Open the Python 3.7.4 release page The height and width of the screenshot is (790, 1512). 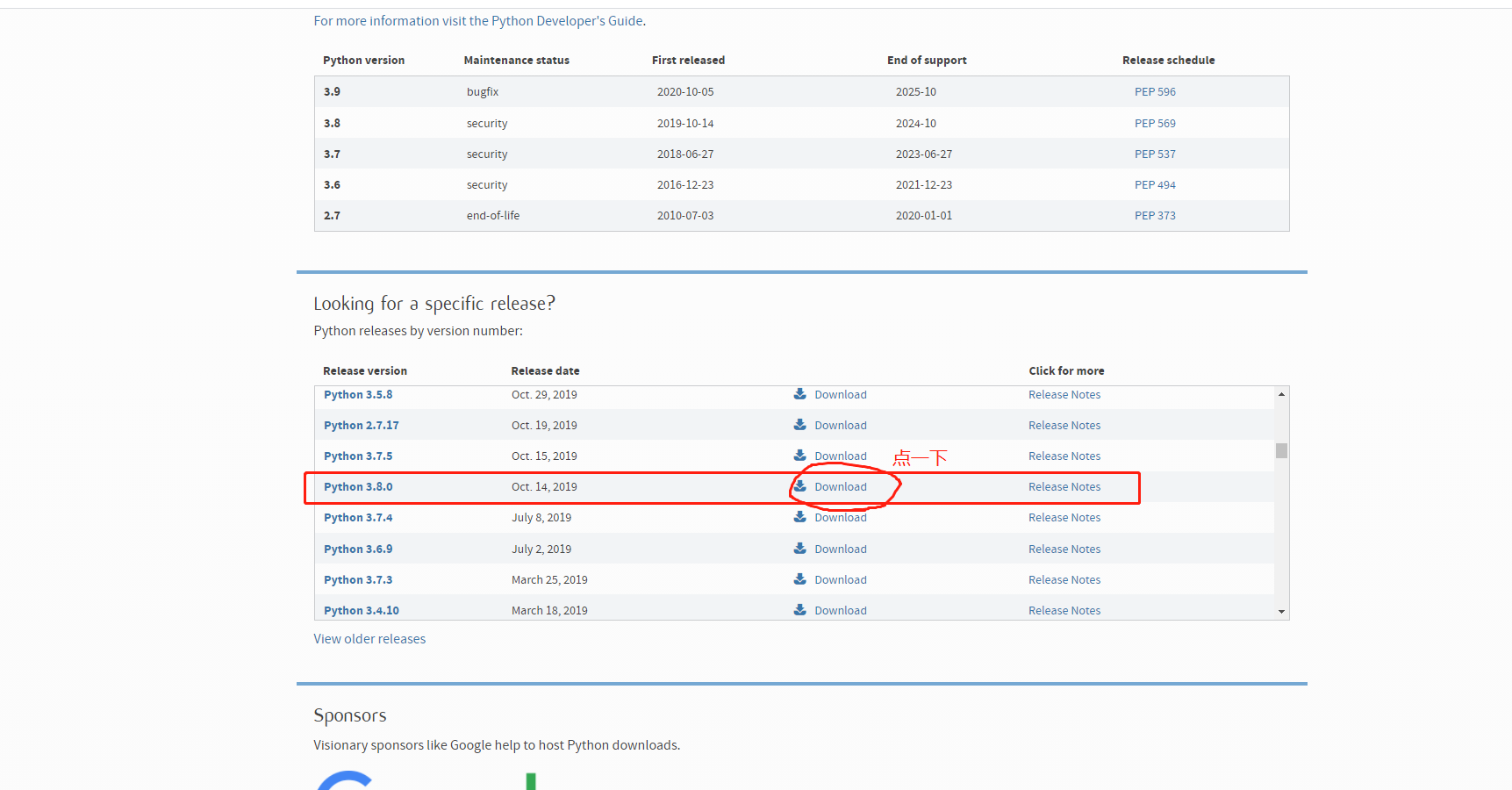[358, 517]
